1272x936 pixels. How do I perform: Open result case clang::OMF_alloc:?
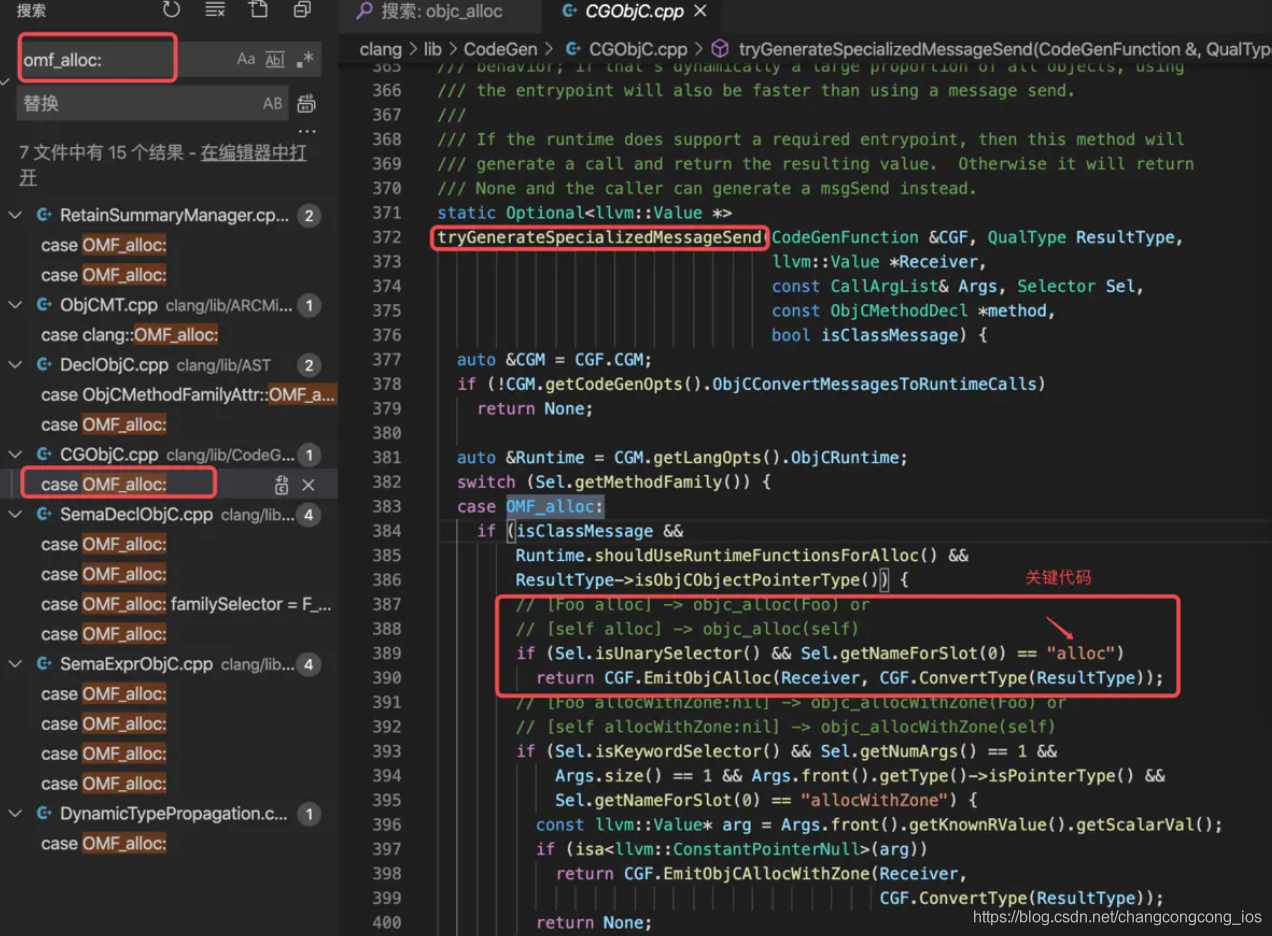click(x=129, y=335)
